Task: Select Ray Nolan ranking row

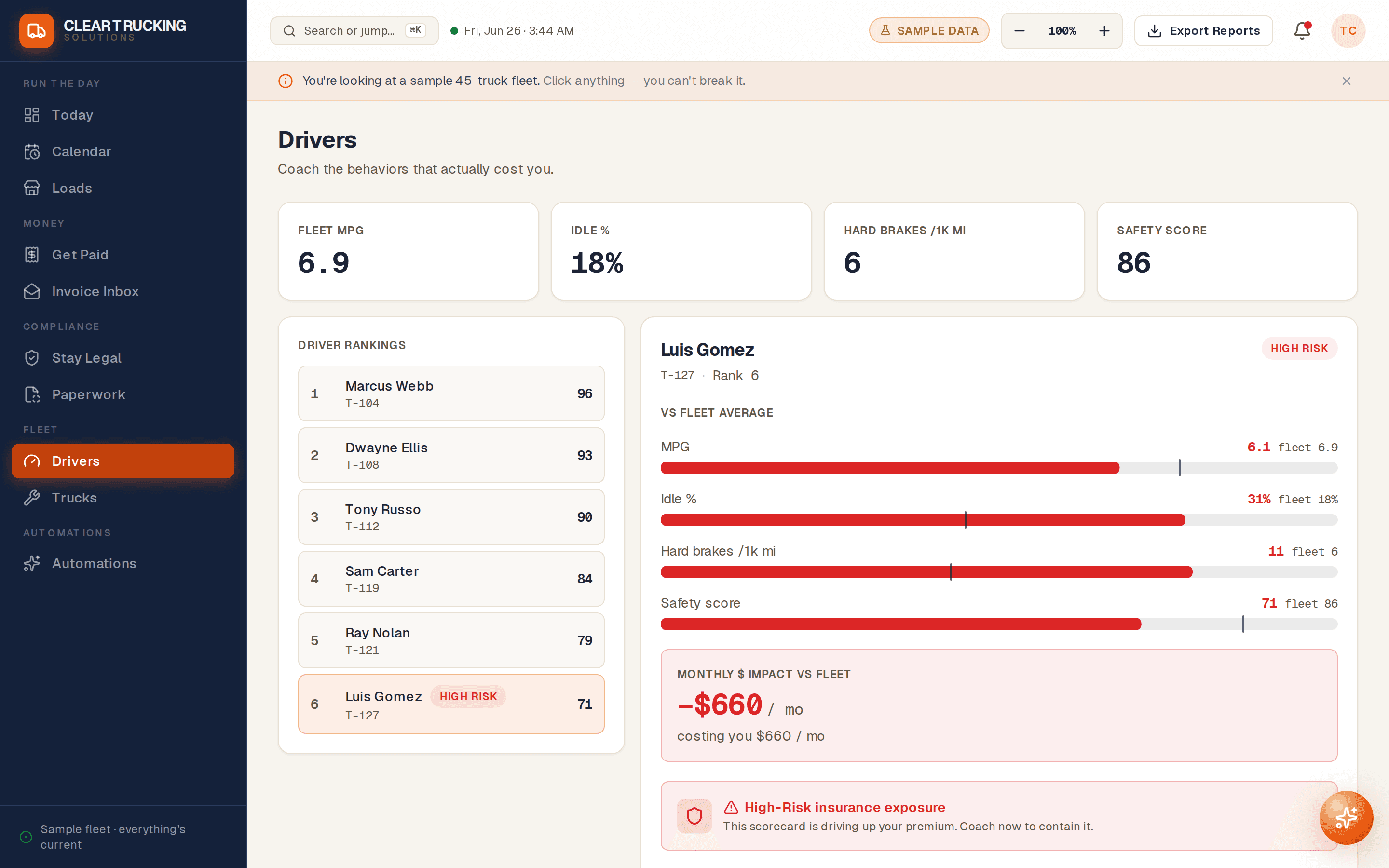Action: click(451, 640)
